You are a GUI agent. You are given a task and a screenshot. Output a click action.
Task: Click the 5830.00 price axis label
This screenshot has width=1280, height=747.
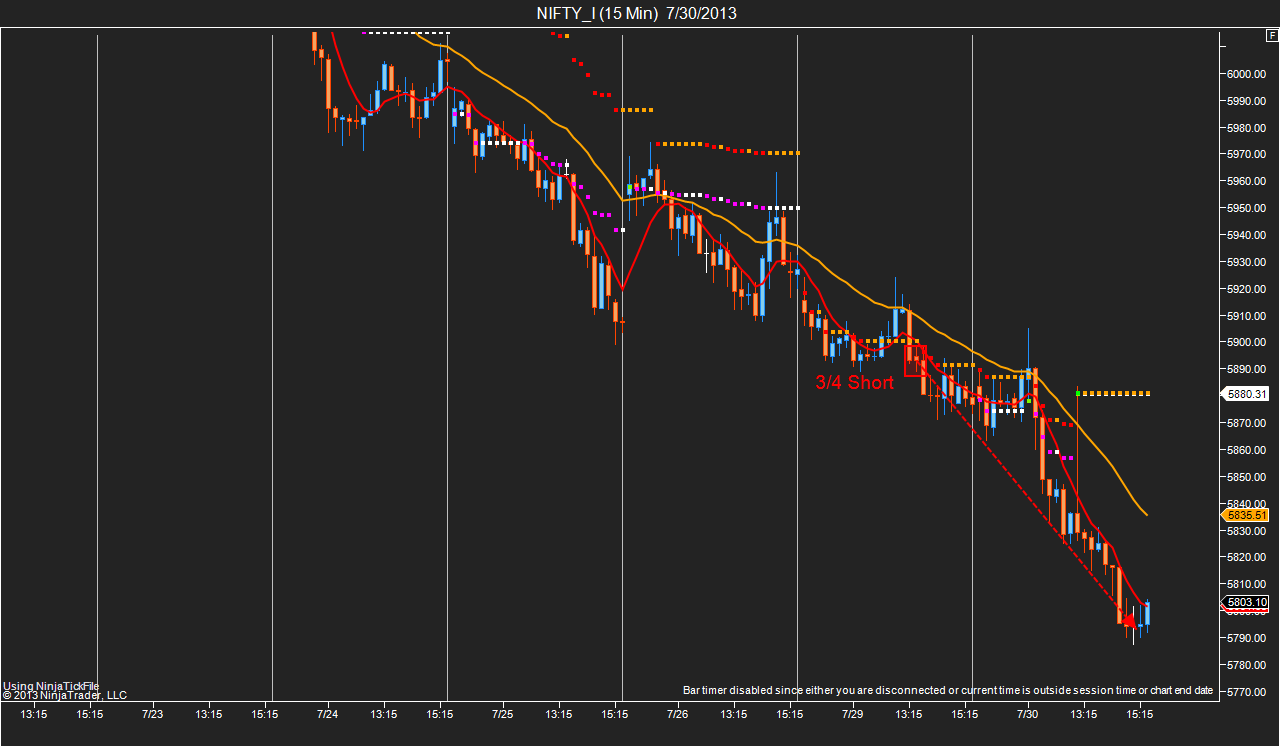[x=1247, y=531]
